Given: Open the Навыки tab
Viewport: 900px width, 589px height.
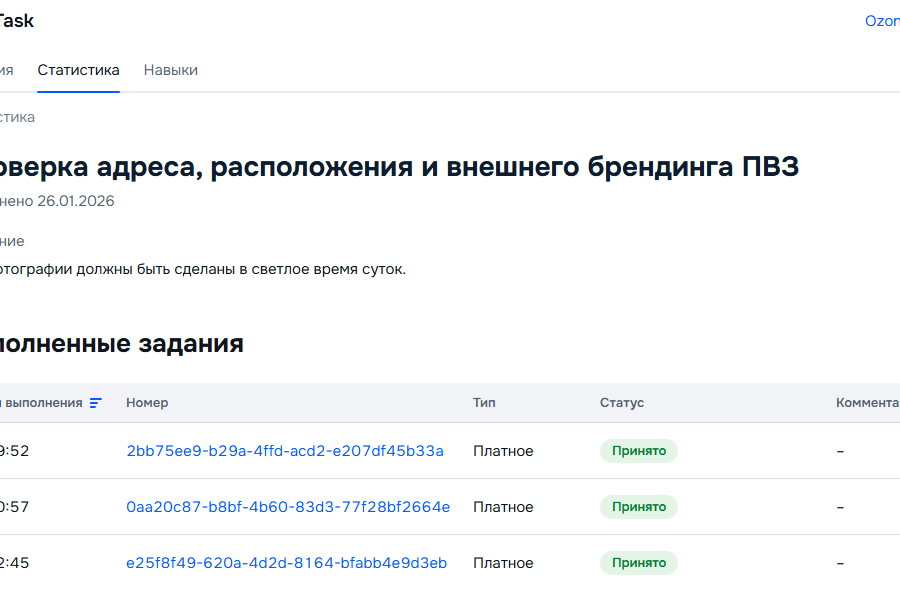Looking at the screenshot, I should (x=170, y=70).
